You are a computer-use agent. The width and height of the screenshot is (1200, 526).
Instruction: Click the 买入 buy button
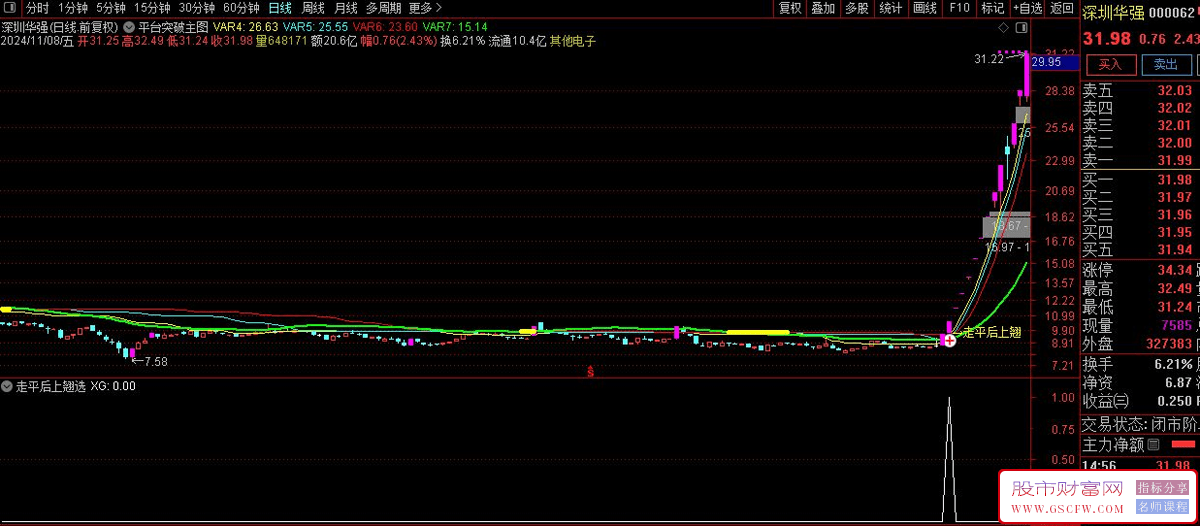coord(1111,65)
